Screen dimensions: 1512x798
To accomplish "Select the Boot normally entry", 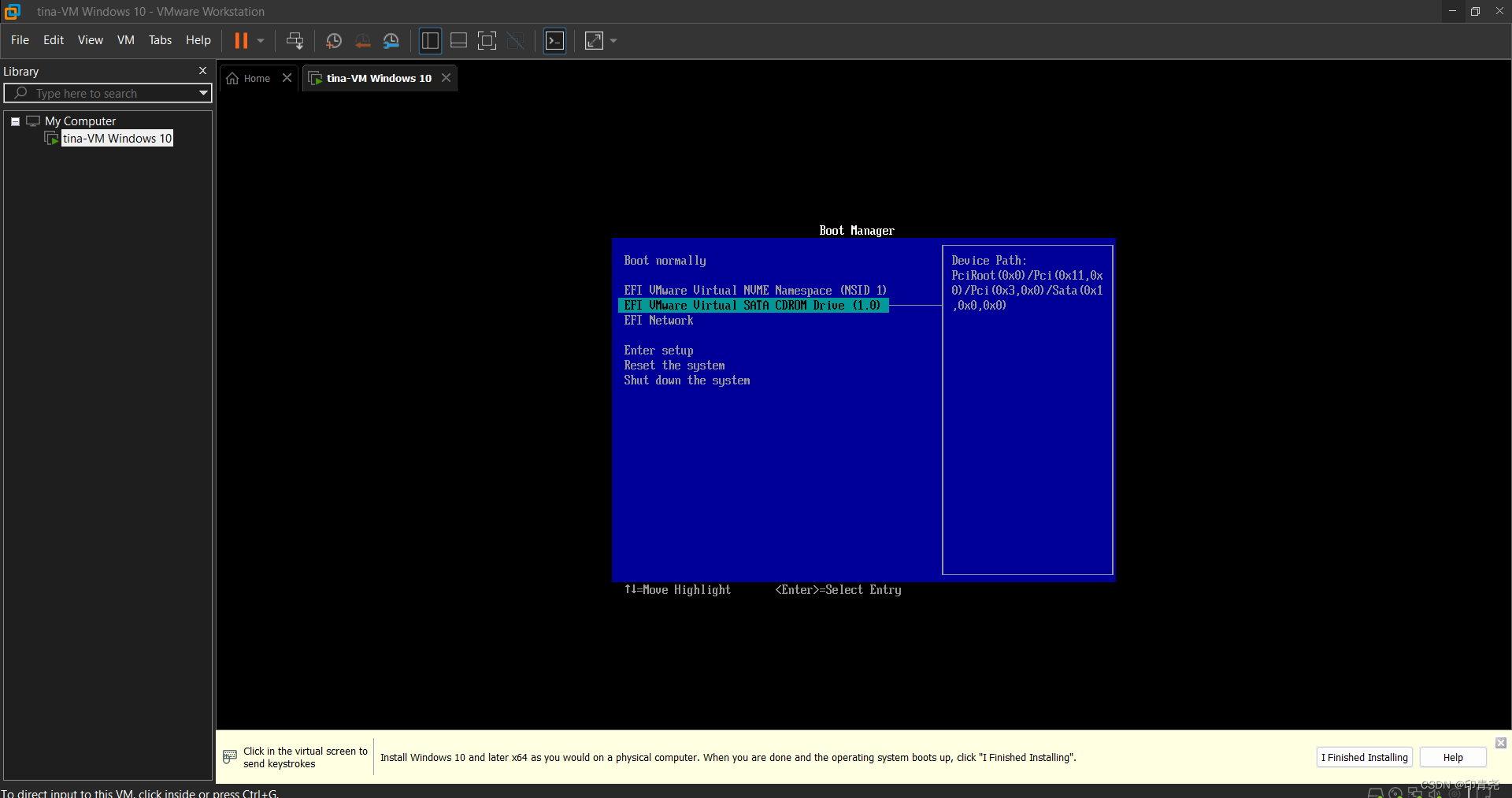I will [665, 261].
